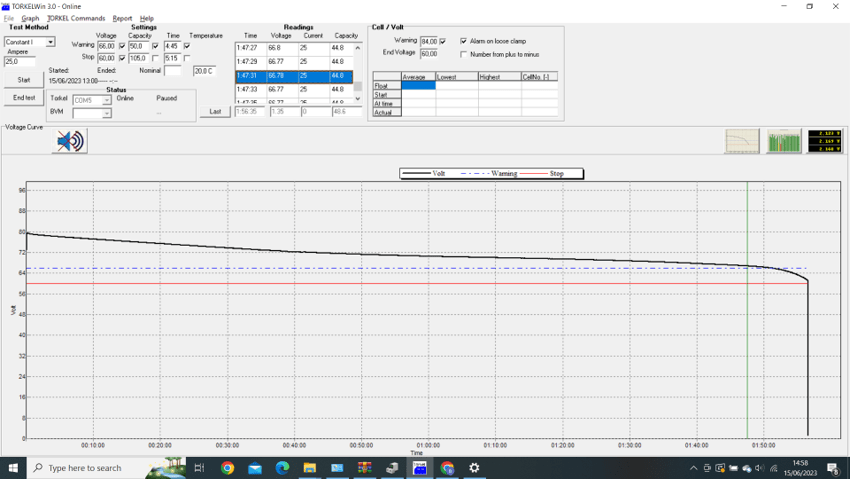Open File Explorer from the taskbar

310,468
